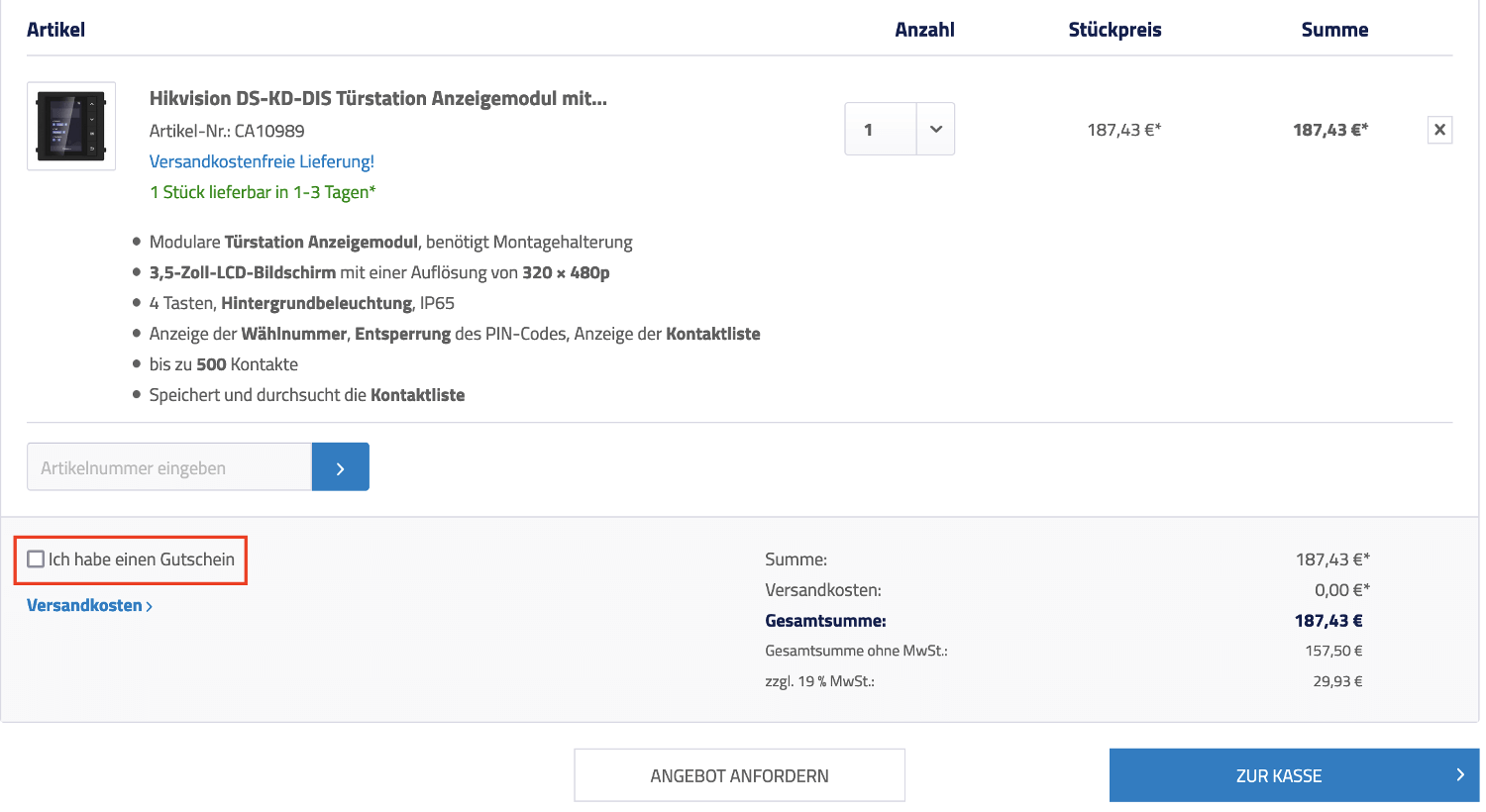Click the quantity value 1 field
The width and height of the screenshot is (1486, 812).
tap(881, 130)
